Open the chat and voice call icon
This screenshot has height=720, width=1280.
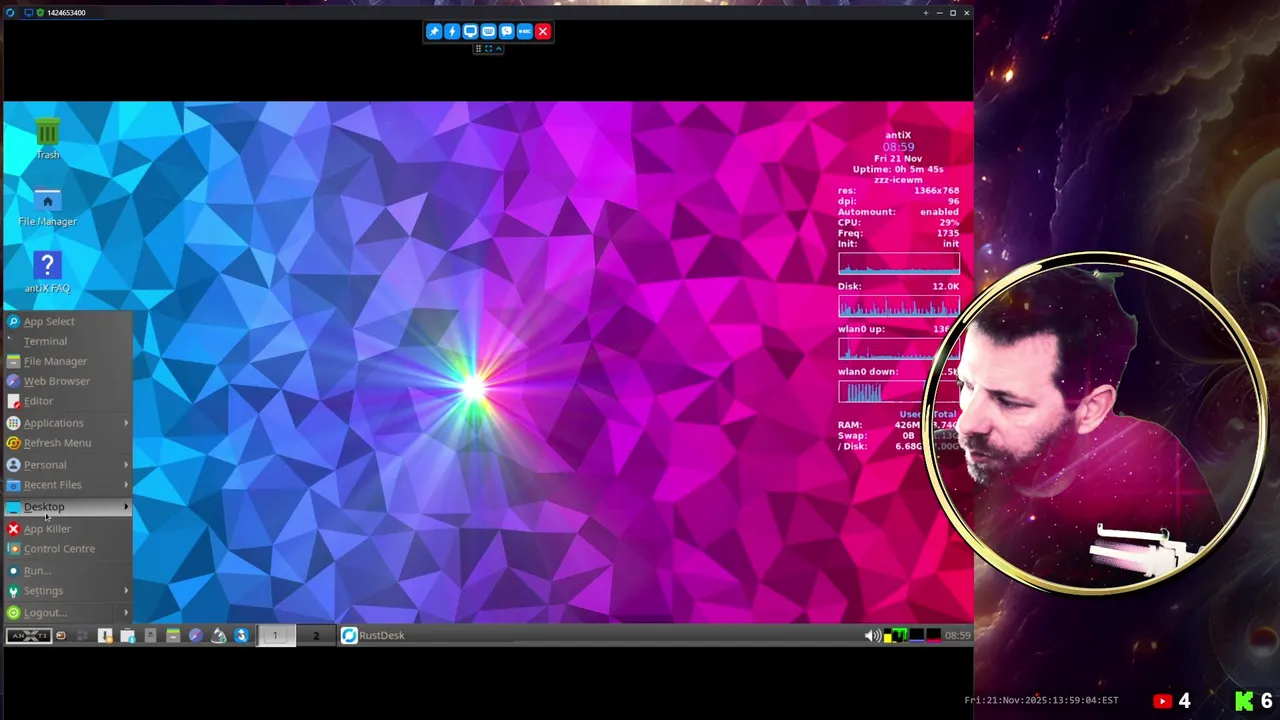[506, 31]
